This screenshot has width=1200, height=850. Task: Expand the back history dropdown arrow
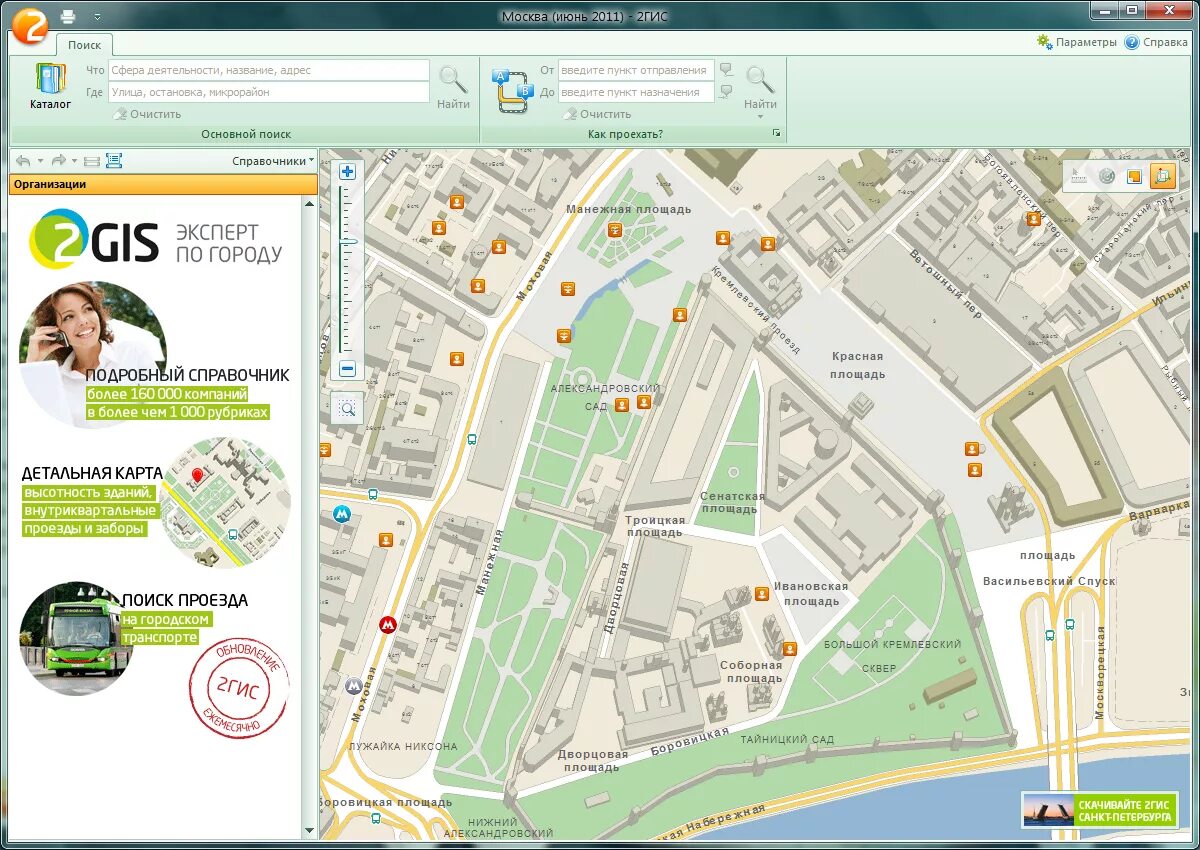tap(40, 160)
